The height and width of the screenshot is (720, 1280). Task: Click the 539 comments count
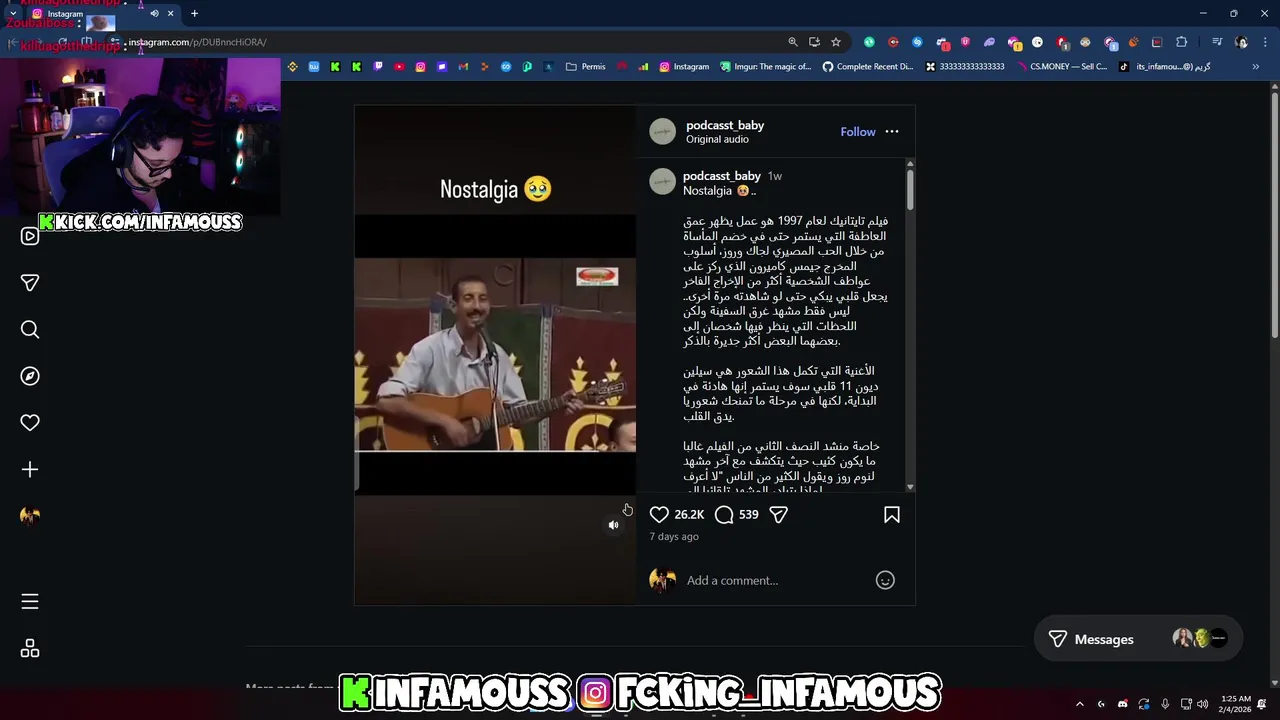(x=749, y=514)
